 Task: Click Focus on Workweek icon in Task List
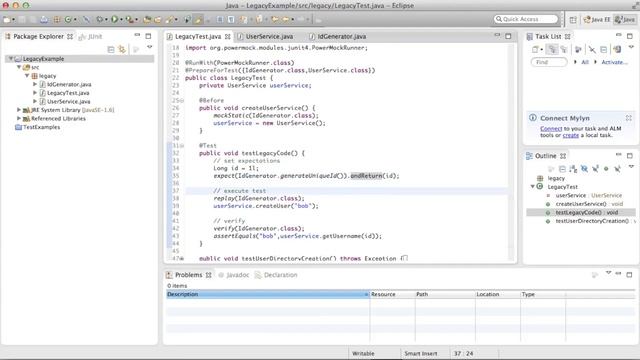click(x=578, y=50)
